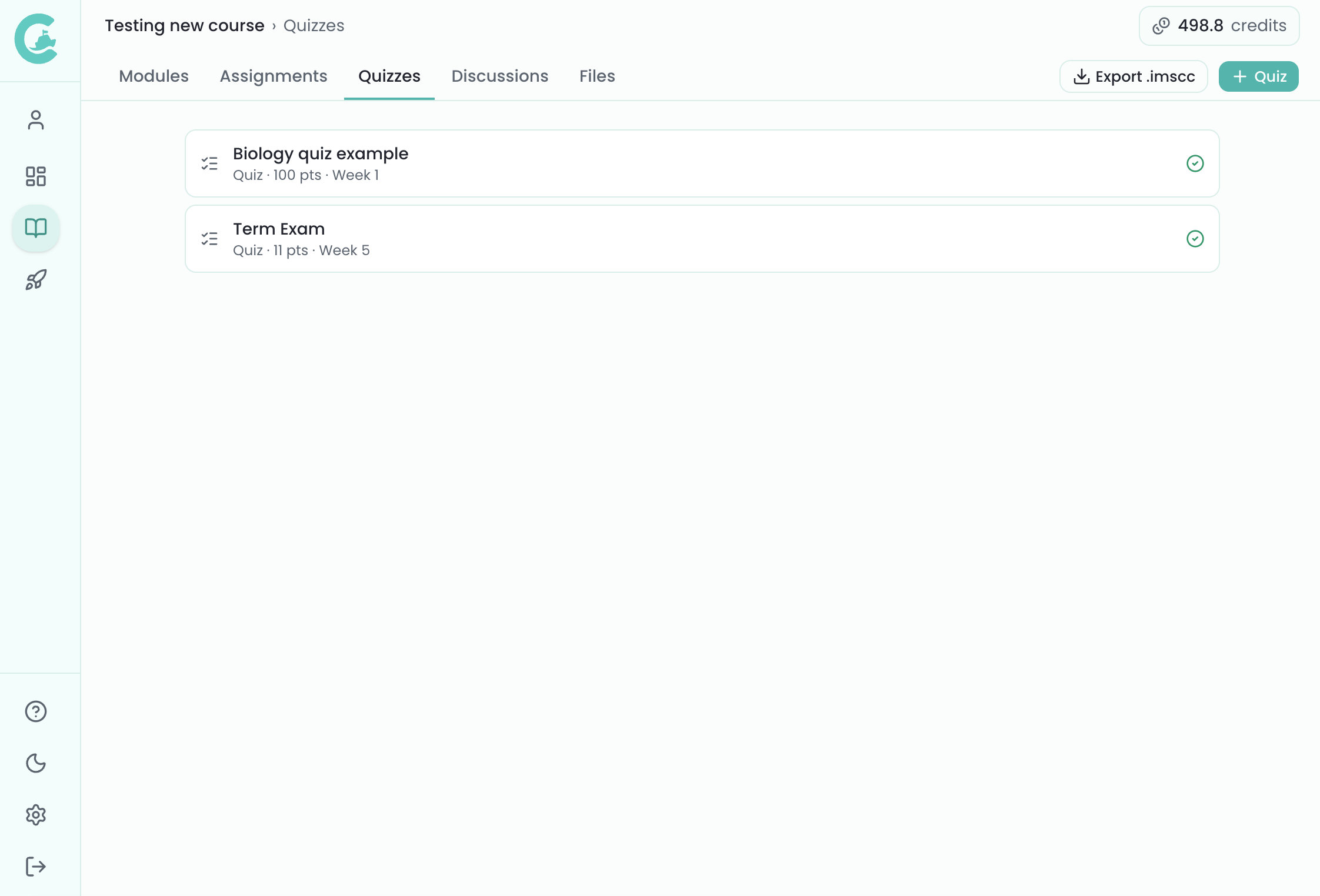Open the dashboard grid icon in sidebar

tap(36, 176)
